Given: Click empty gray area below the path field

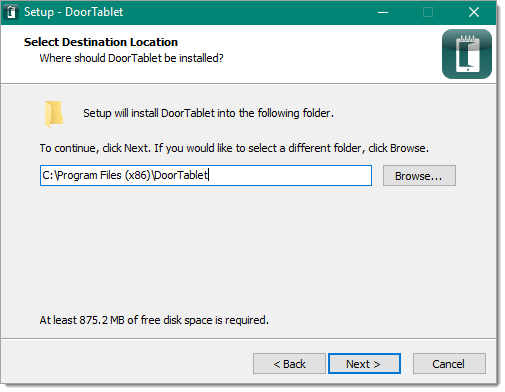Looking at the screenshot, I should (x=247, y=250).
